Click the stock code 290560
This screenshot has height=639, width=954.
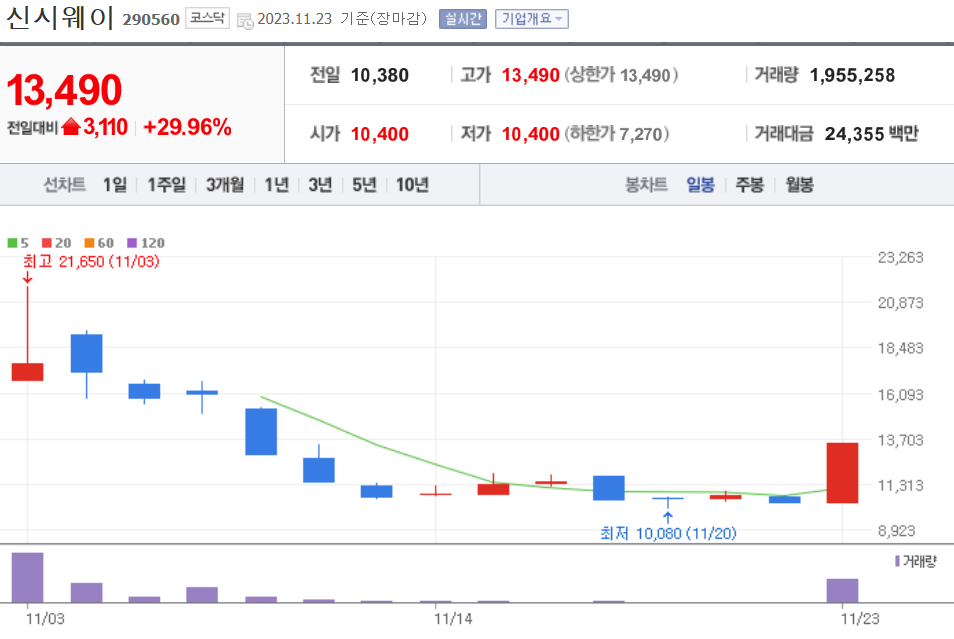point(151,19)
